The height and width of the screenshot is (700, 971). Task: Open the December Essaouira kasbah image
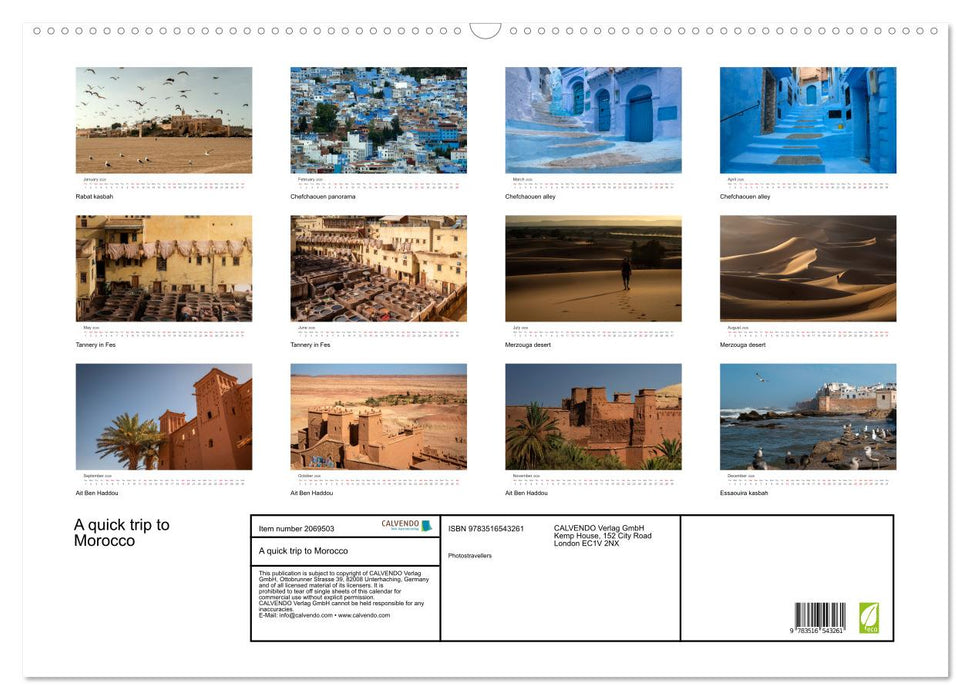[807, 415]
